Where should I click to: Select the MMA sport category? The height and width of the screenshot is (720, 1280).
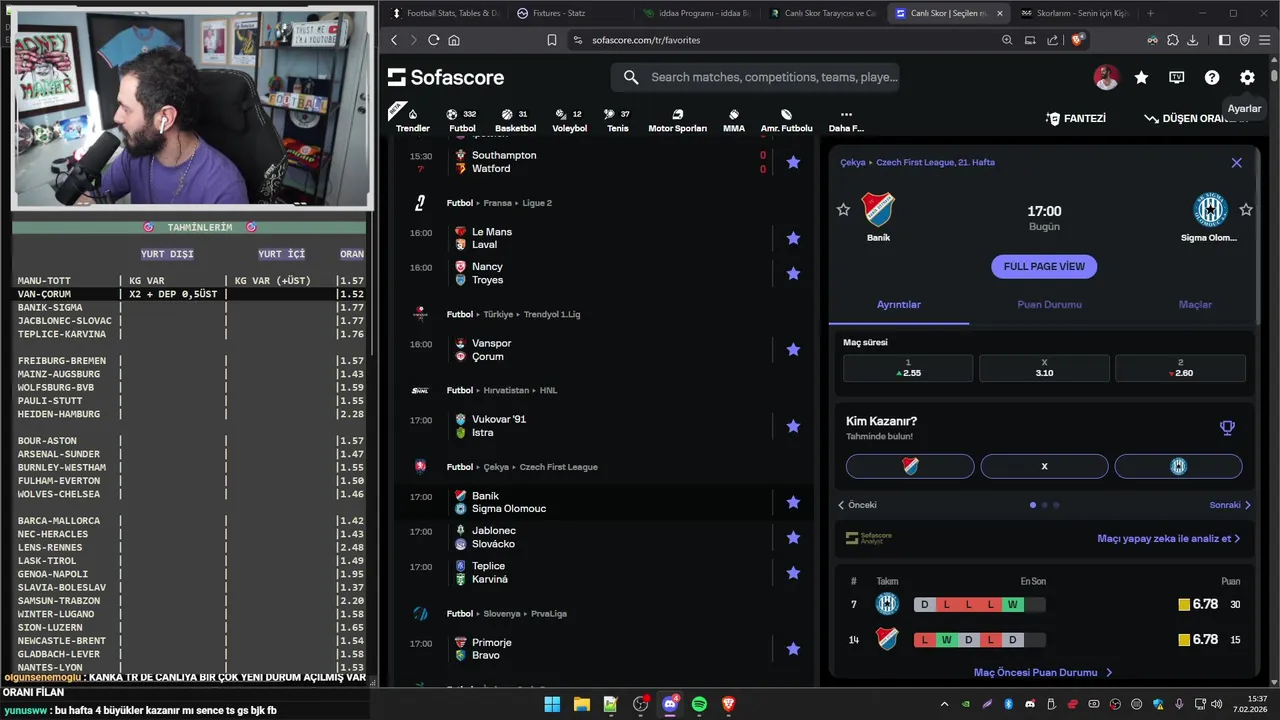click(734, 121)
